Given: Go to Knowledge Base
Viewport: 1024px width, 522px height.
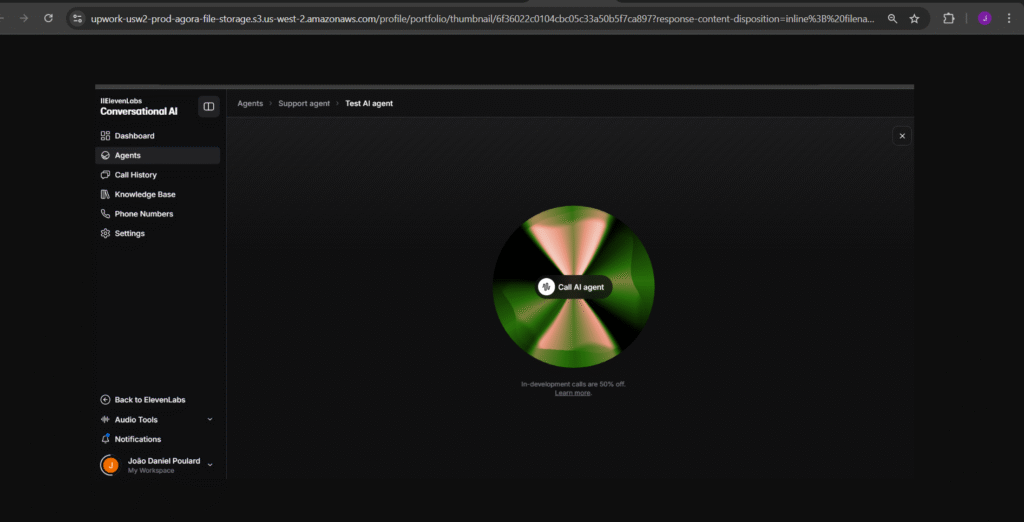Looking at the screenshot, I should click(144, 195).
